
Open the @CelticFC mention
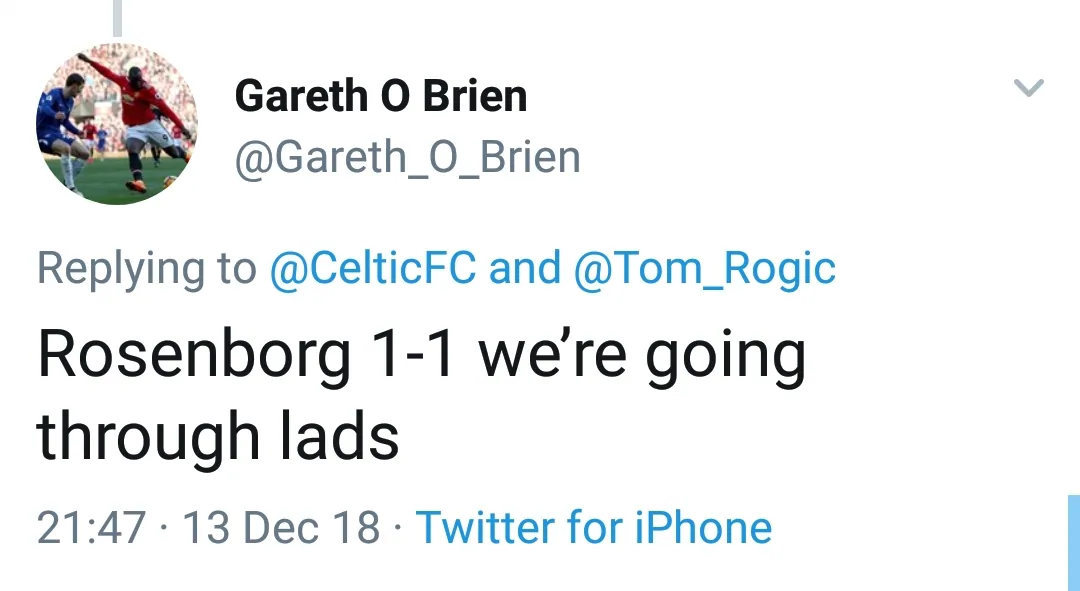373,268
